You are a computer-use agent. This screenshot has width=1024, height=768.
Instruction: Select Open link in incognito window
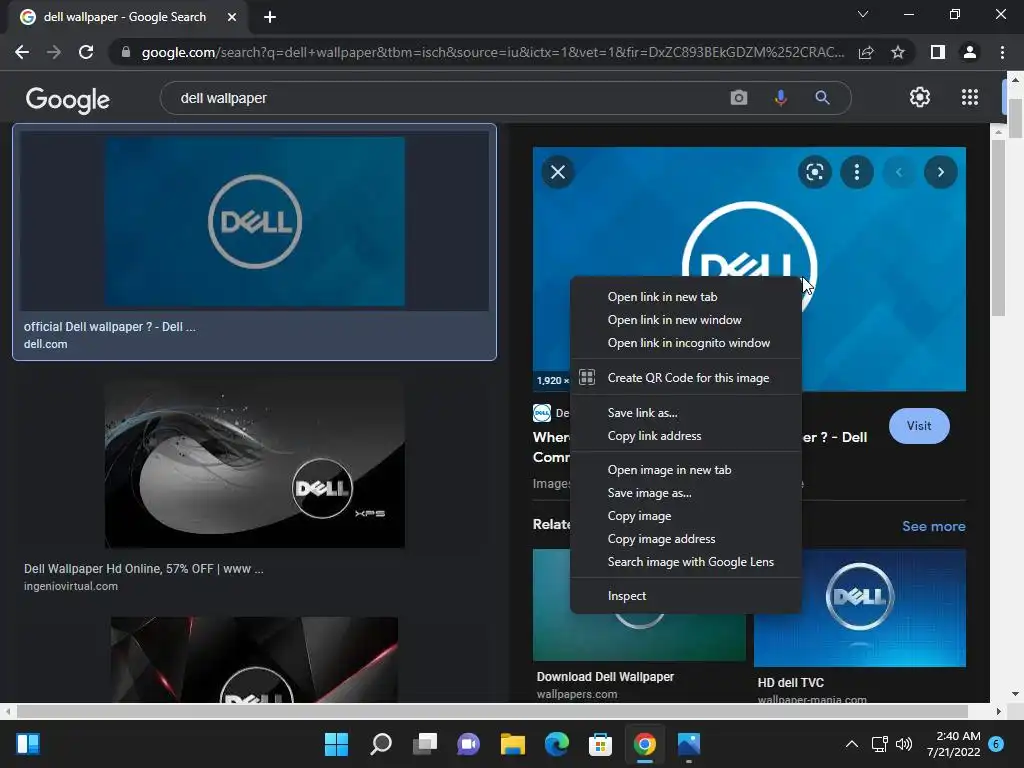tap(686, 343)
